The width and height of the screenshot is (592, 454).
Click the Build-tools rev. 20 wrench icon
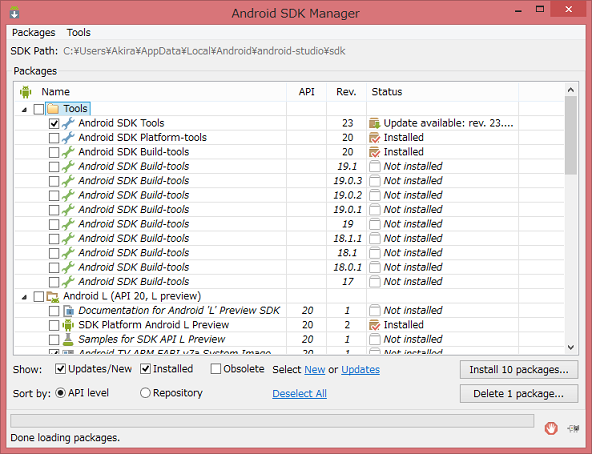click(68, 152)
